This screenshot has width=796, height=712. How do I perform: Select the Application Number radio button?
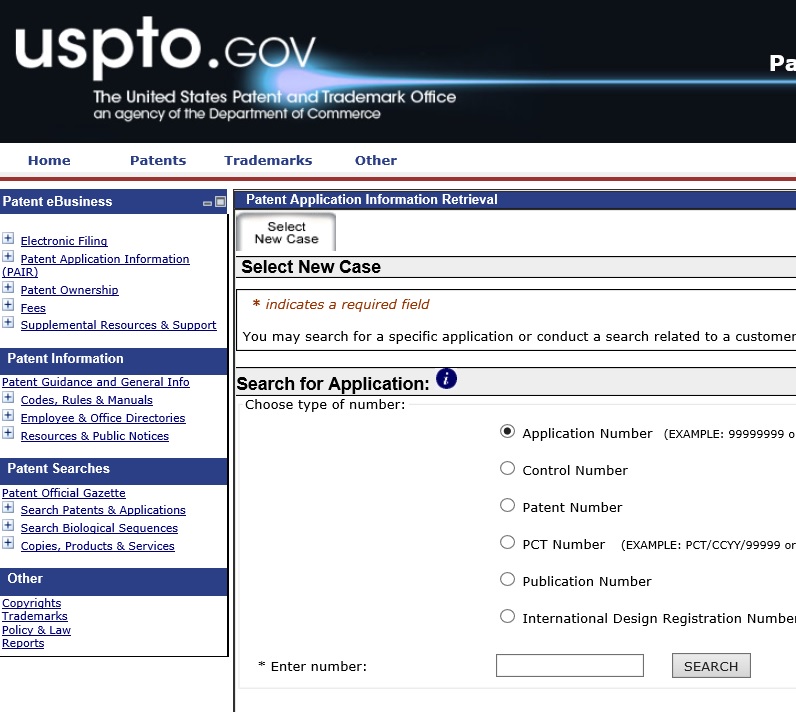pos(507,431)
